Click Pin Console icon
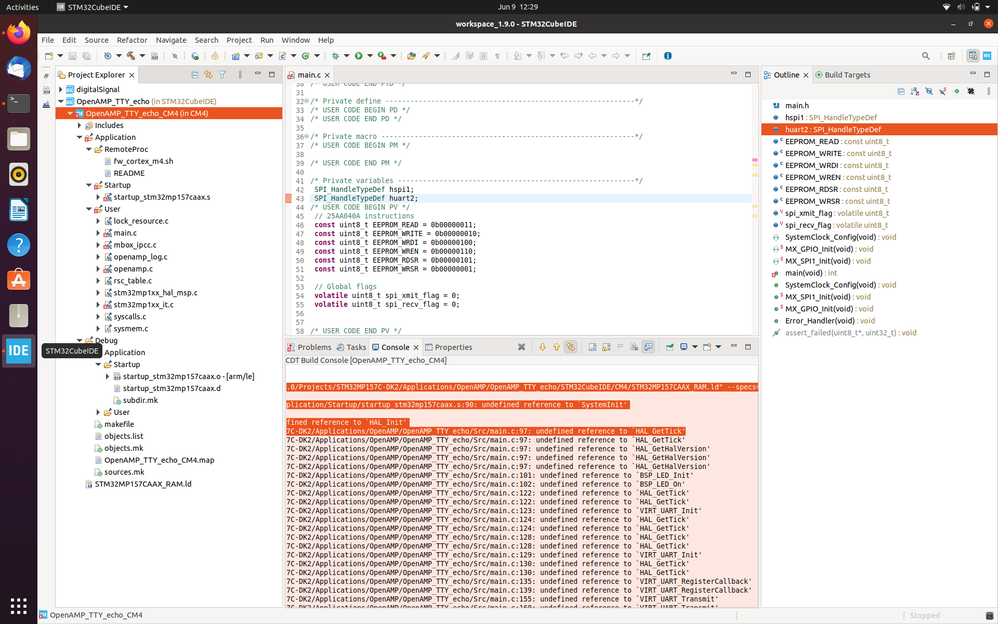This screenshot has width=998, height=624. pos(670,347)
